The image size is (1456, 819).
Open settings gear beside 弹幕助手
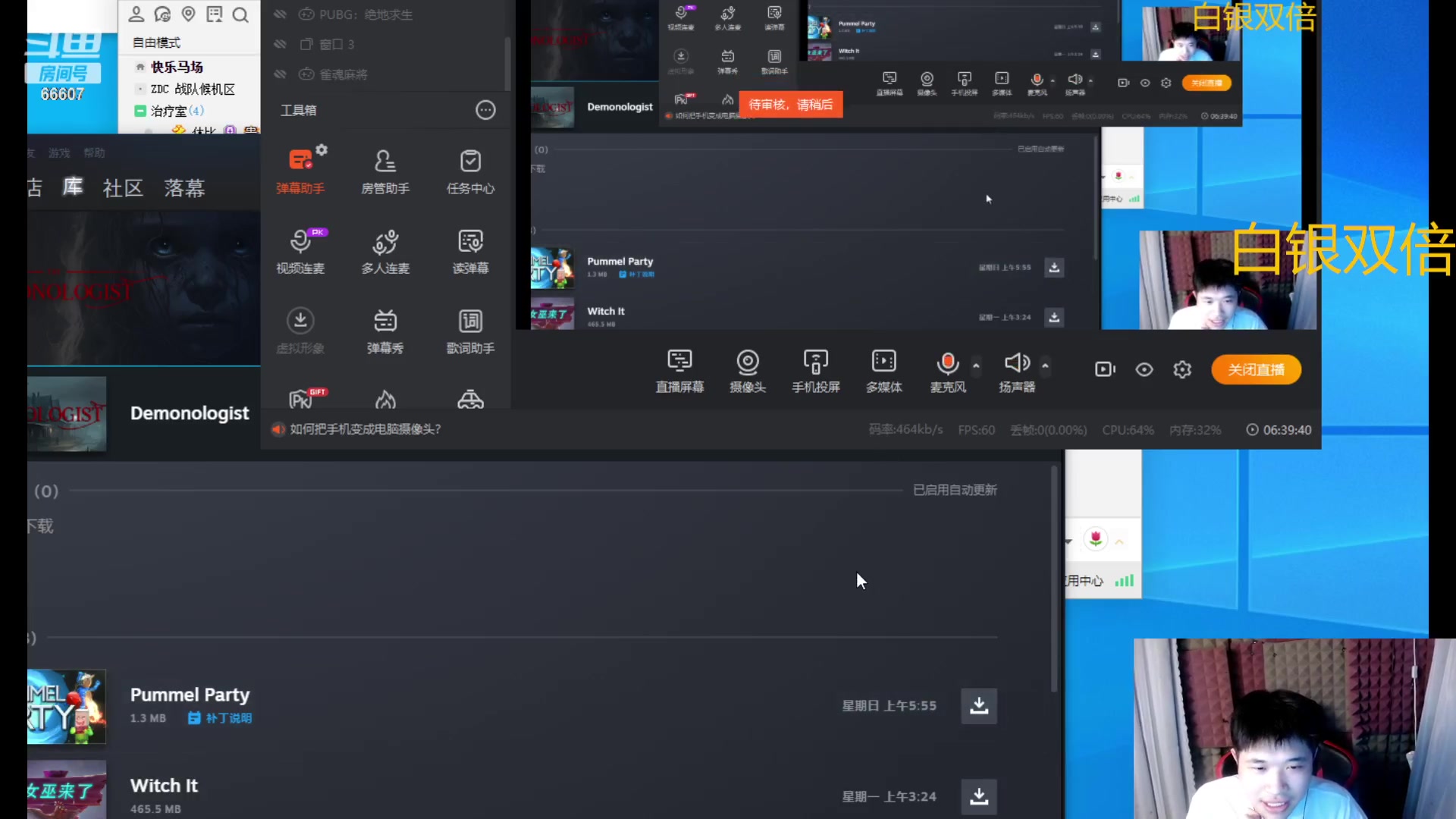[322, 150]
